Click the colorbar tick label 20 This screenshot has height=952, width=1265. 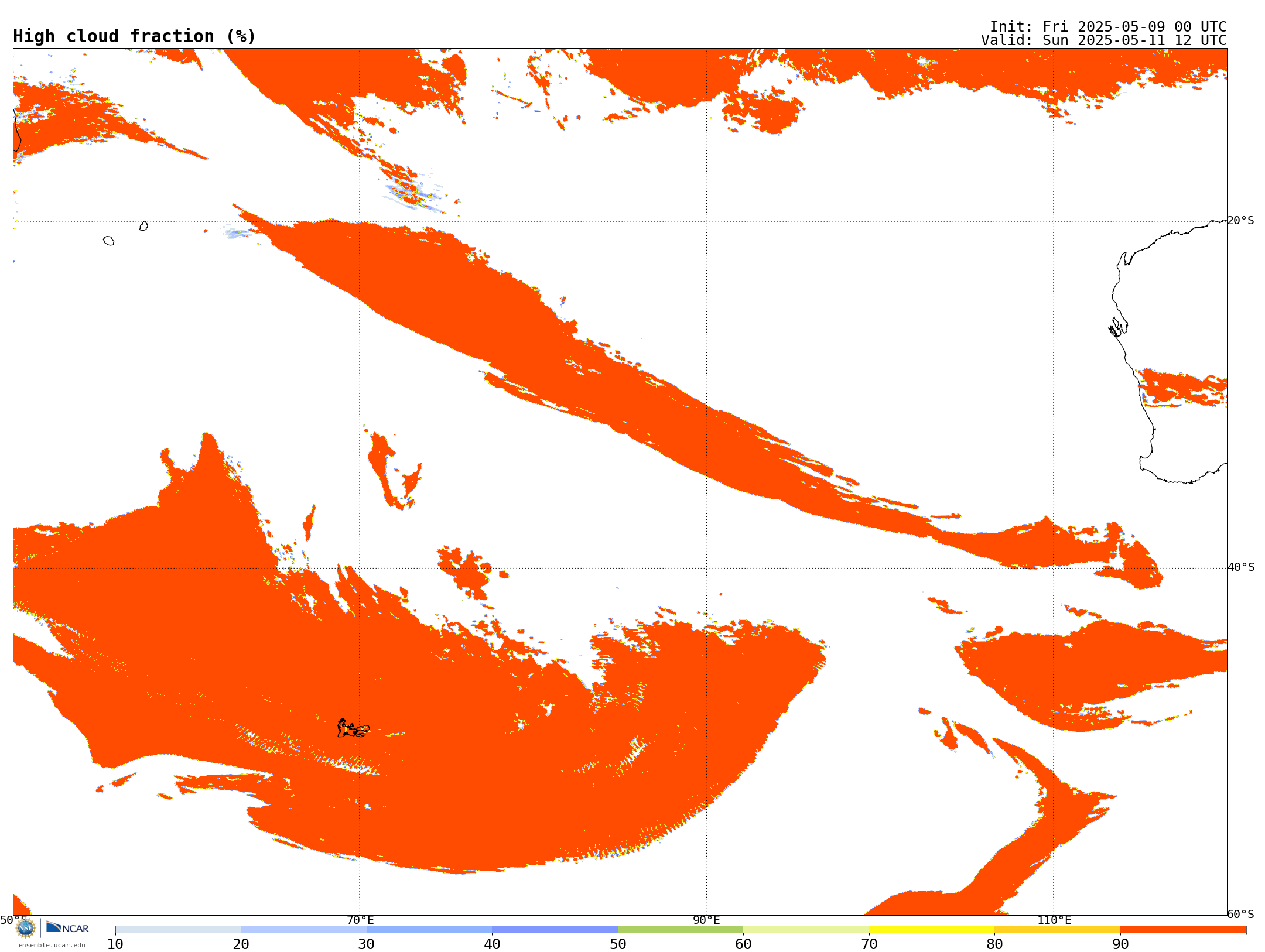[x=241, y=944]
